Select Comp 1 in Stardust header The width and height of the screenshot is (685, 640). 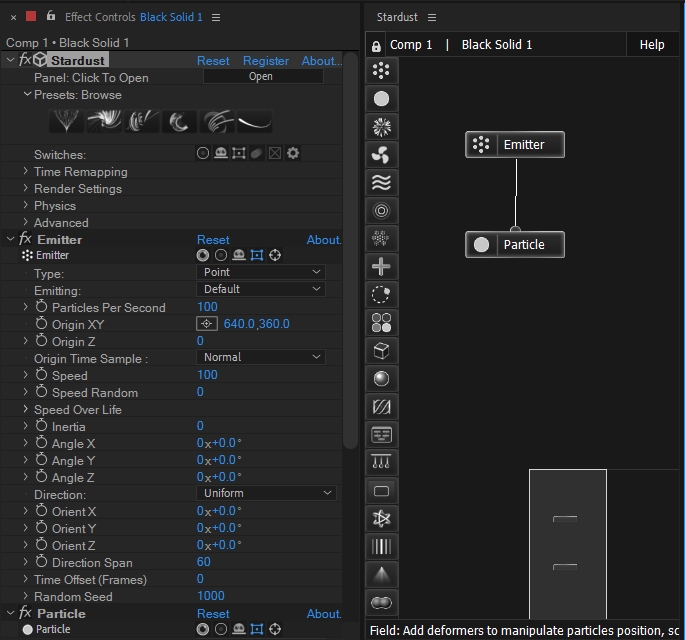[x=411, y=45]
